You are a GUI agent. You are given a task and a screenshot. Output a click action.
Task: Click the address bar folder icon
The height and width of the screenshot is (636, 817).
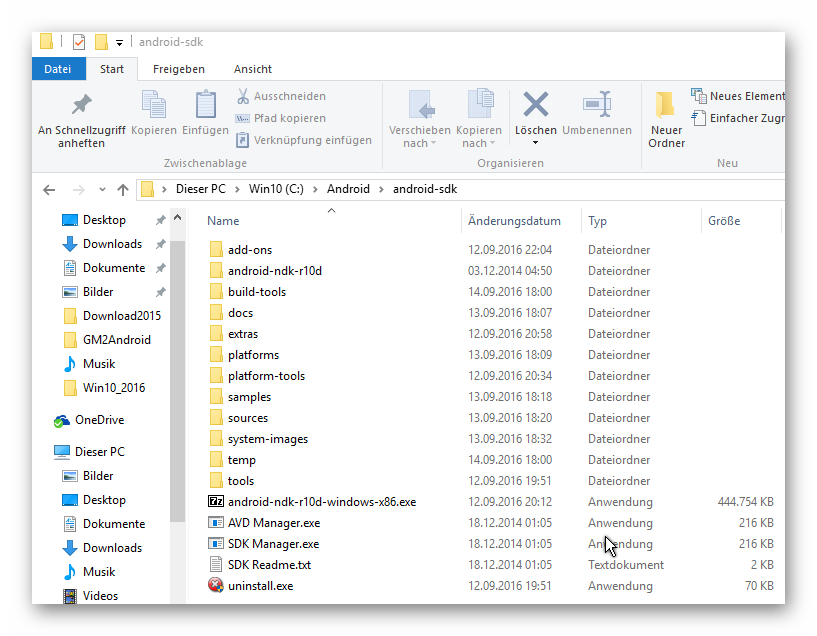147,189
